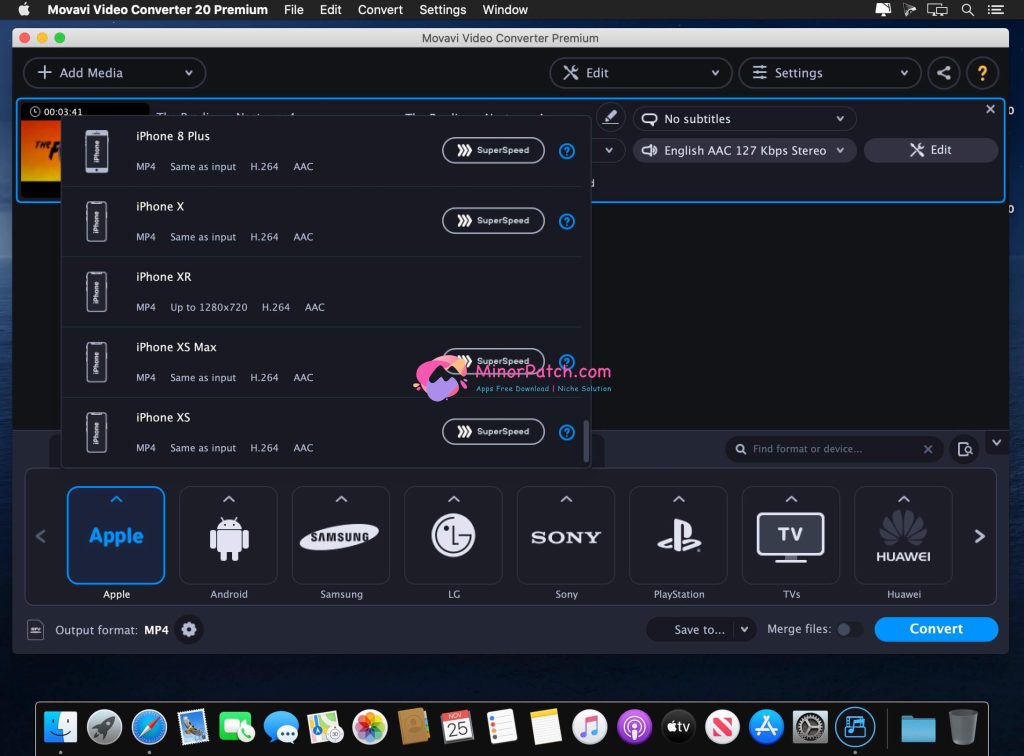Select the TVs device category
The width and height of the screenshot is (1024, 756).
[x=791, y=536]
